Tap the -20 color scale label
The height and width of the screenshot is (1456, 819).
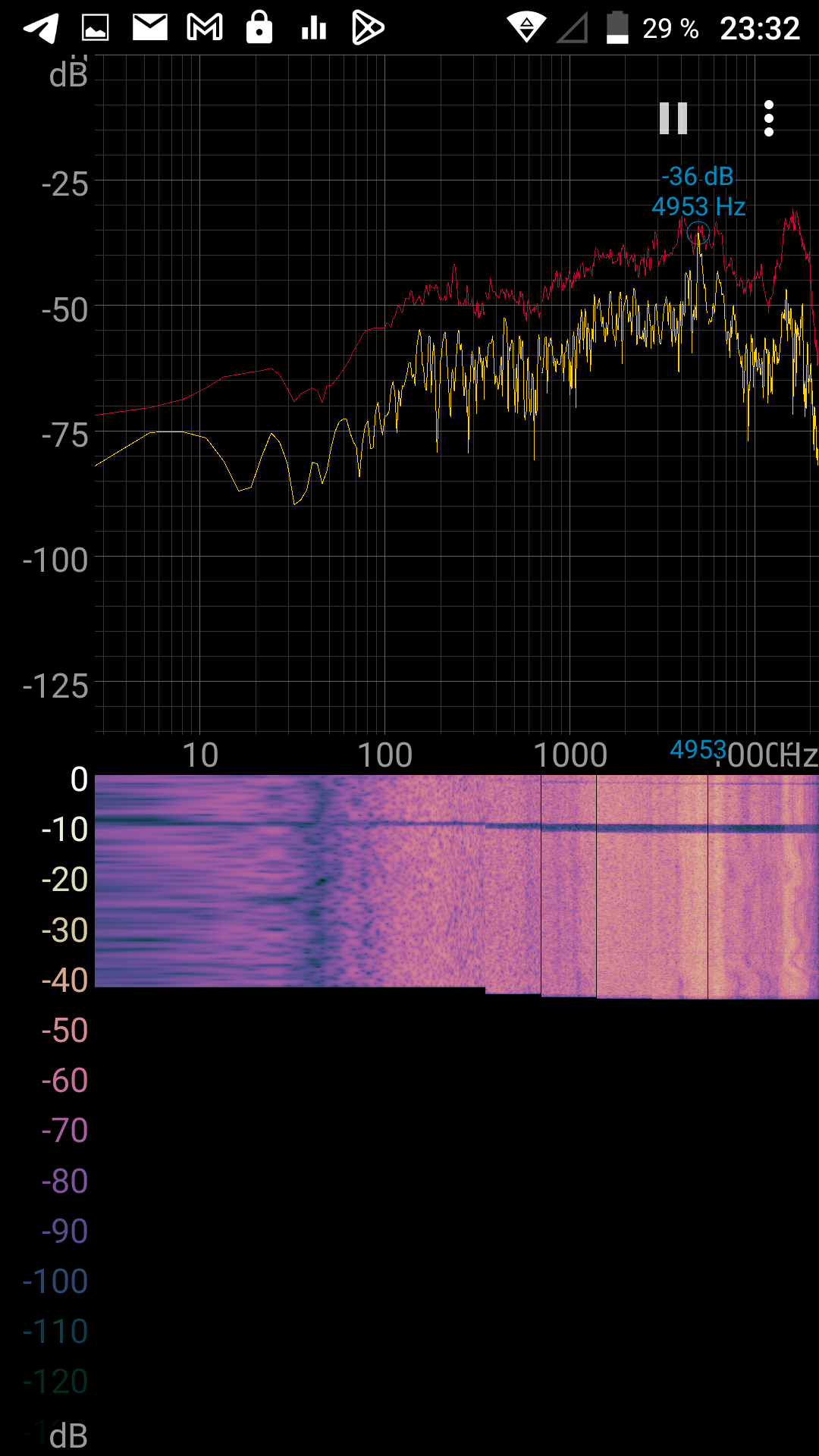(x=65, y=880)
